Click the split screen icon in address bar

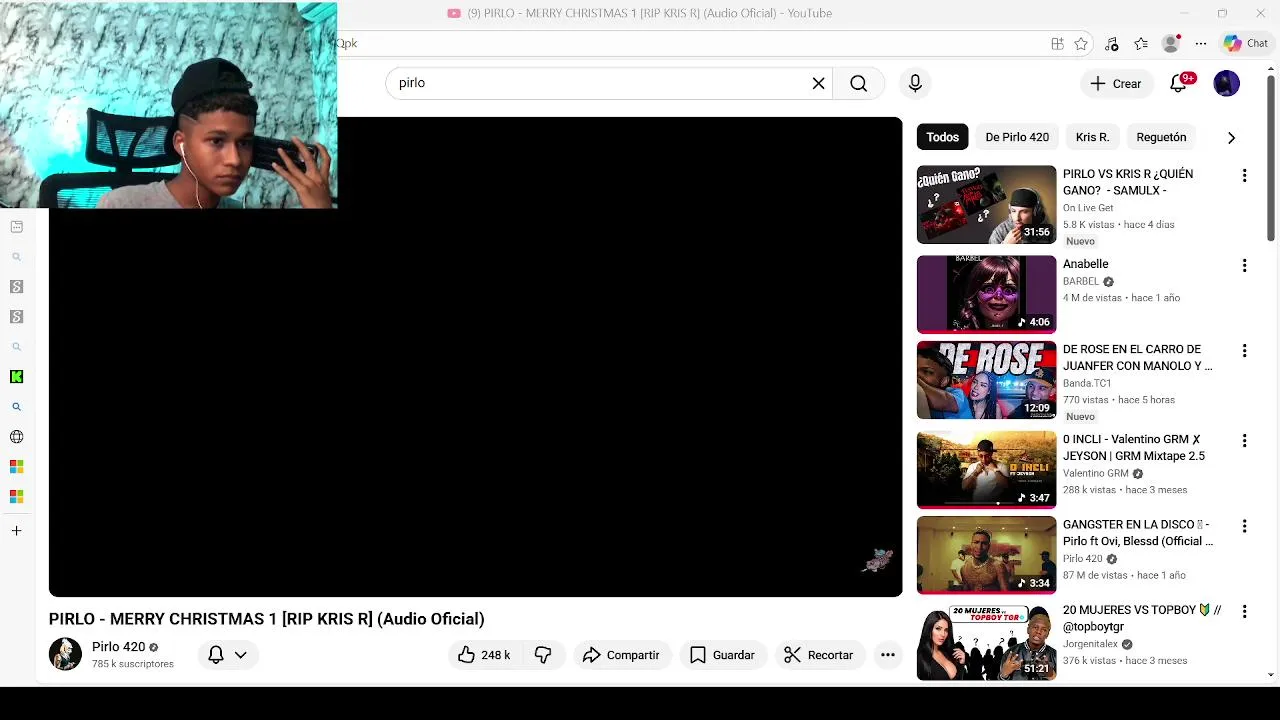pyautogui.click(x=1057, y=43)
